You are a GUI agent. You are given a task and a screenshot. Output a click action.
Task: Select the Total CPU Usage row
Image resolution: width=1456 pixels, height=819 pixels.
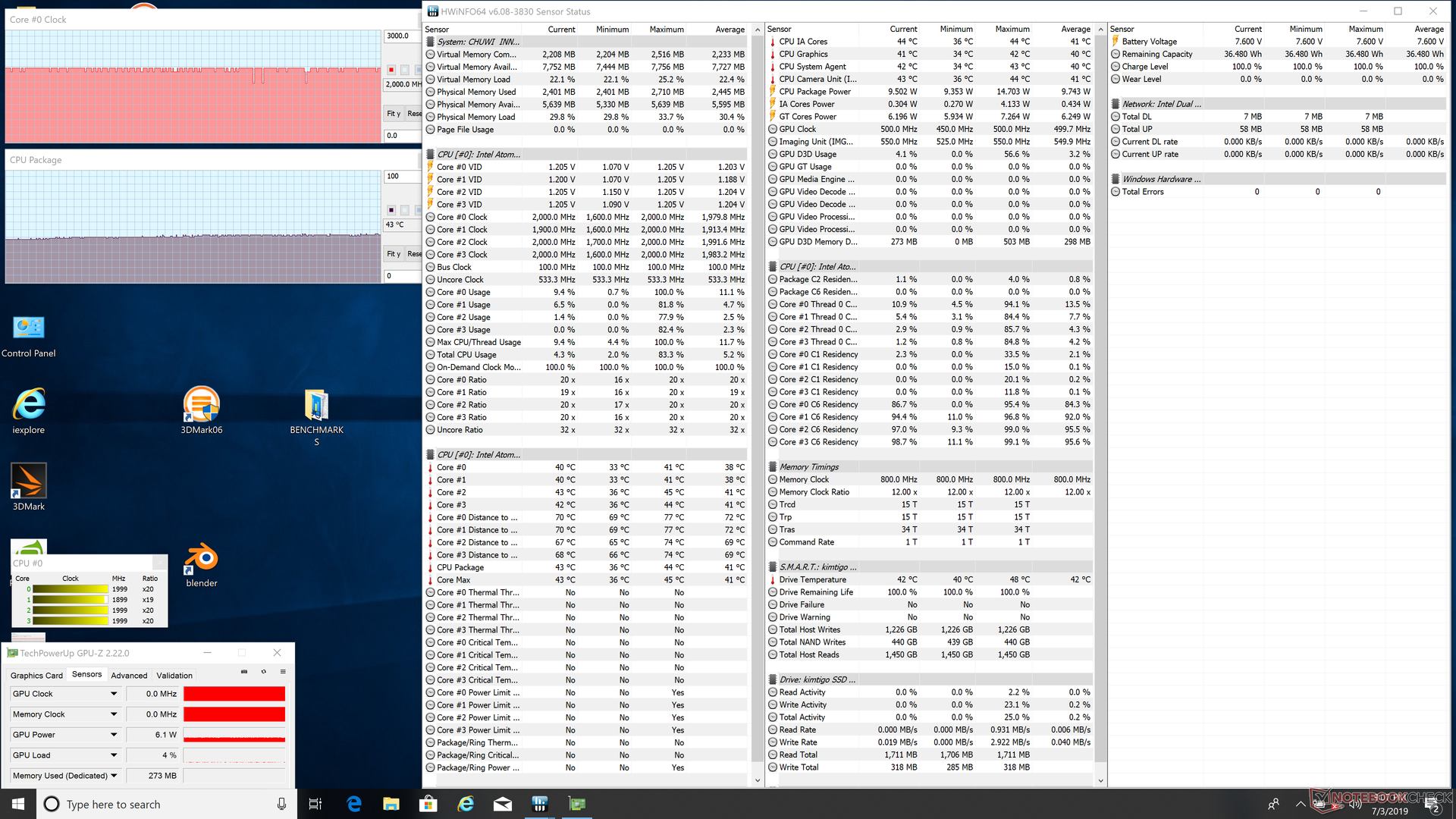[x=587, y=355]
